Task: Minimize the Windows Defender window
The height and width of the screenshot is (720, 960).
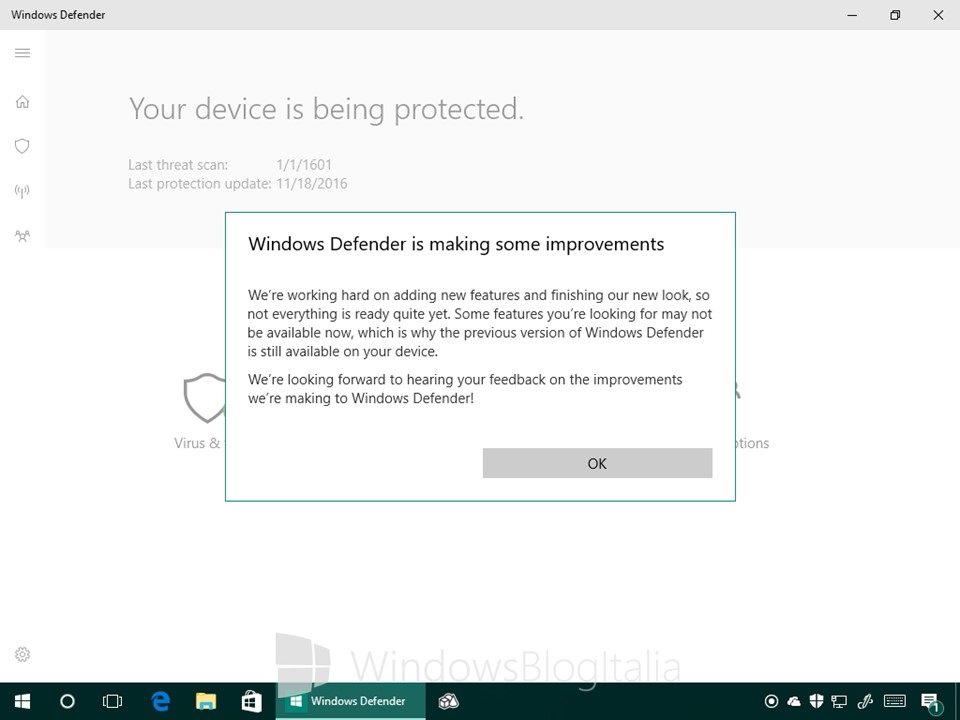Action: pos(852,15)
